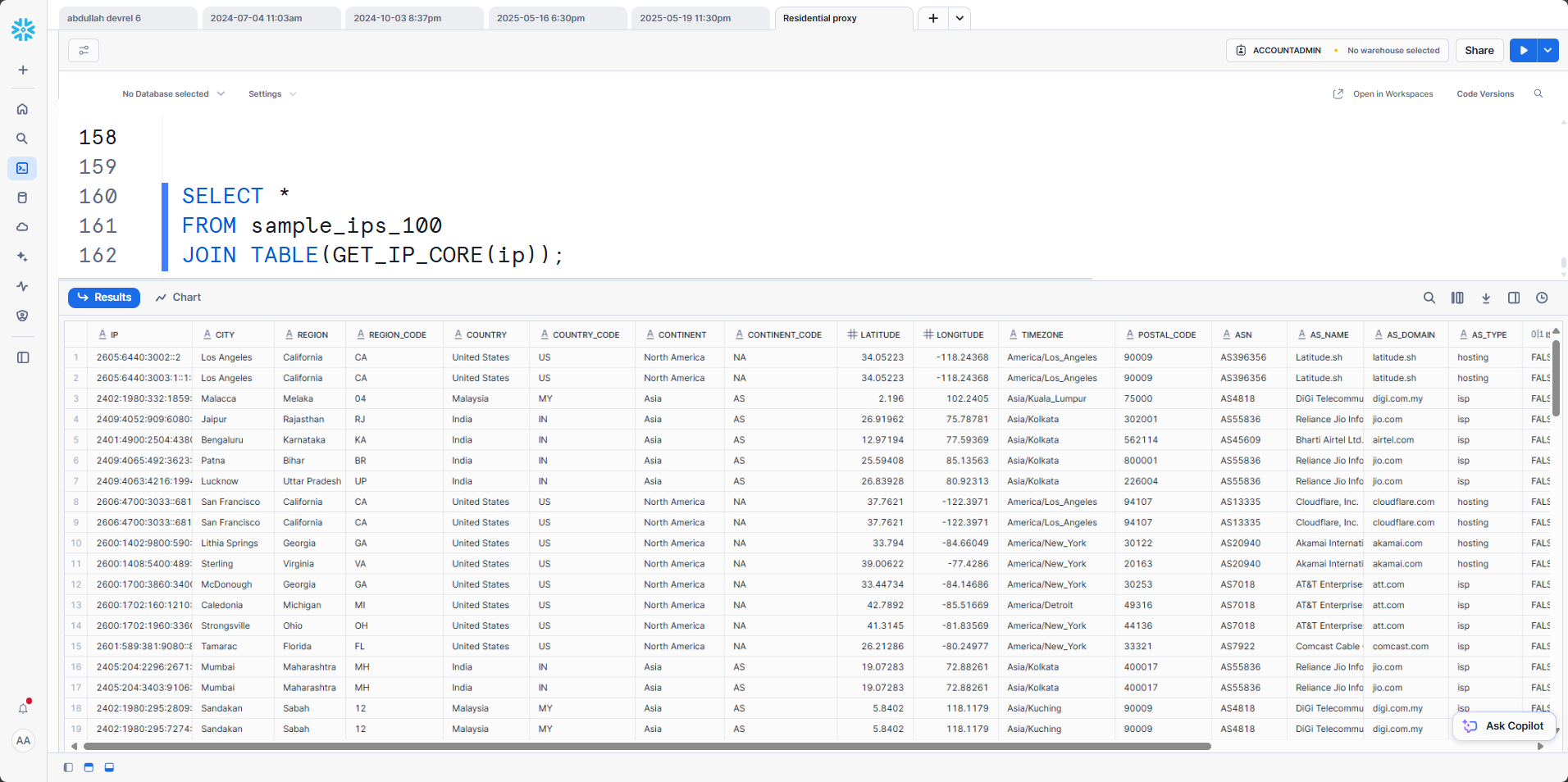Open the No Database selected dropdown
The height and width of the screenshot is (782, 1568).
173,94
